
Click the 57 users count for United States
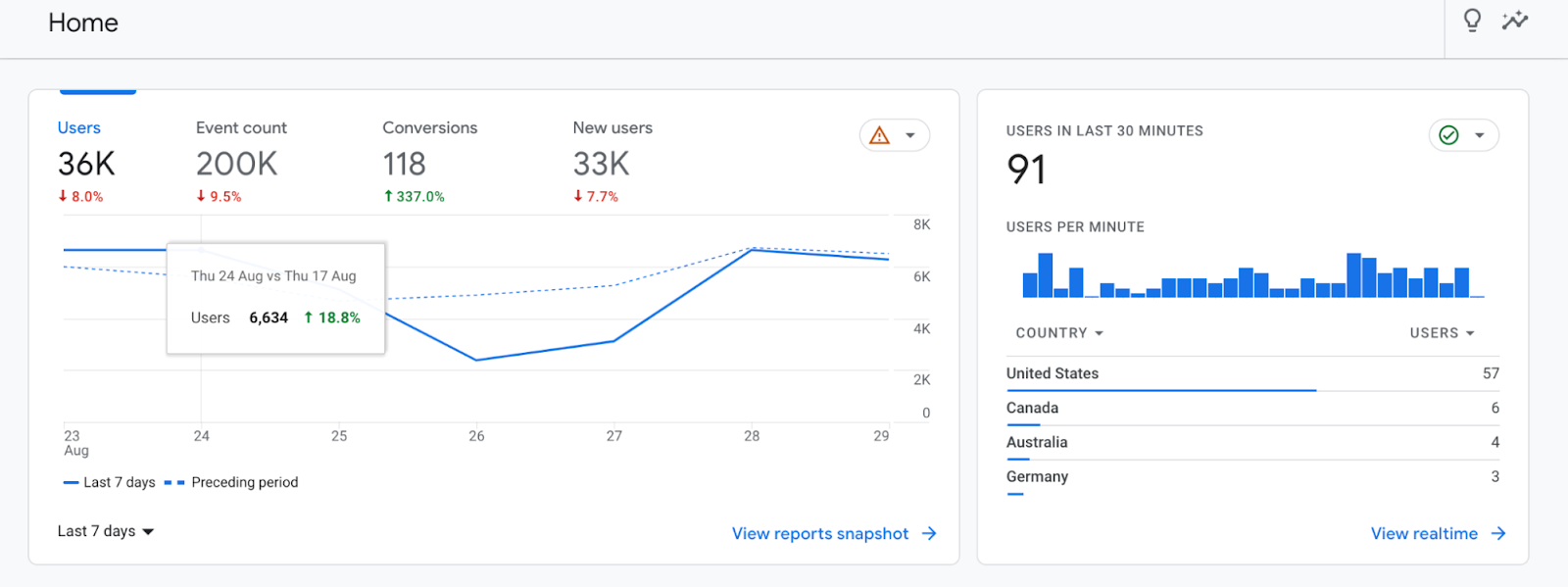pyautogui.click(x=1491, y=373)
